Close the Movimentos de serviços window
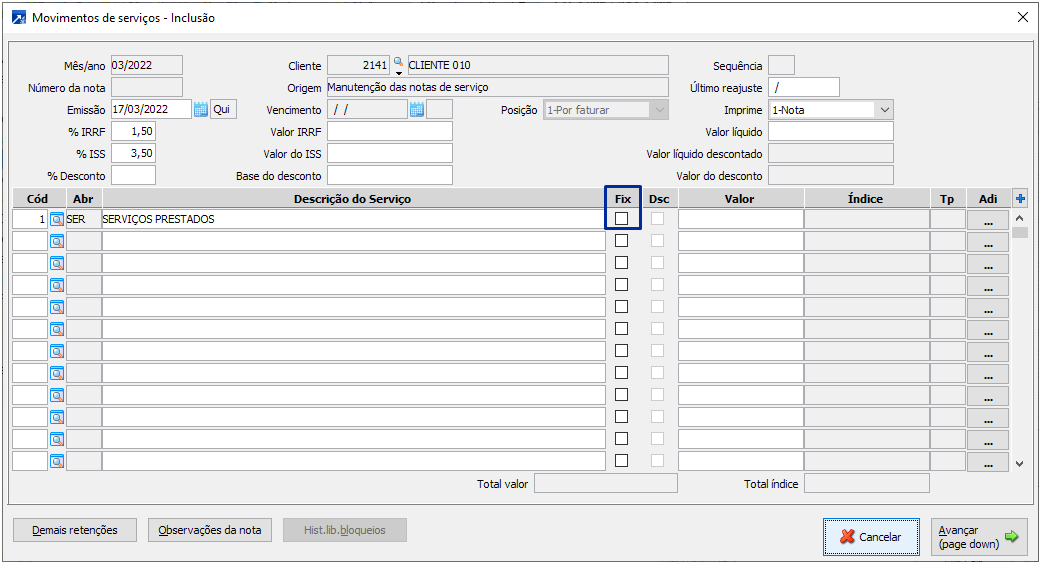The image size is (1044, 565). (x=1022, y=17)
